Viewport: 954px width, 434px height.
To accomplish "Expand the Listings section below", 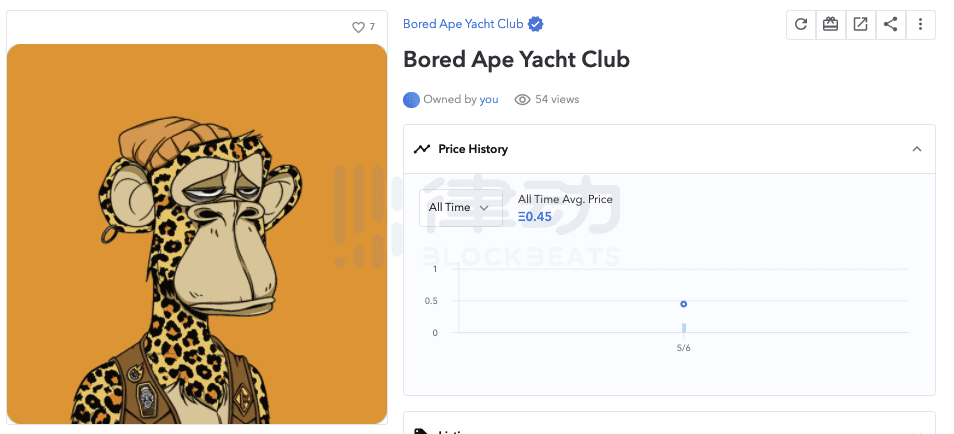I will tap(668, 426).
